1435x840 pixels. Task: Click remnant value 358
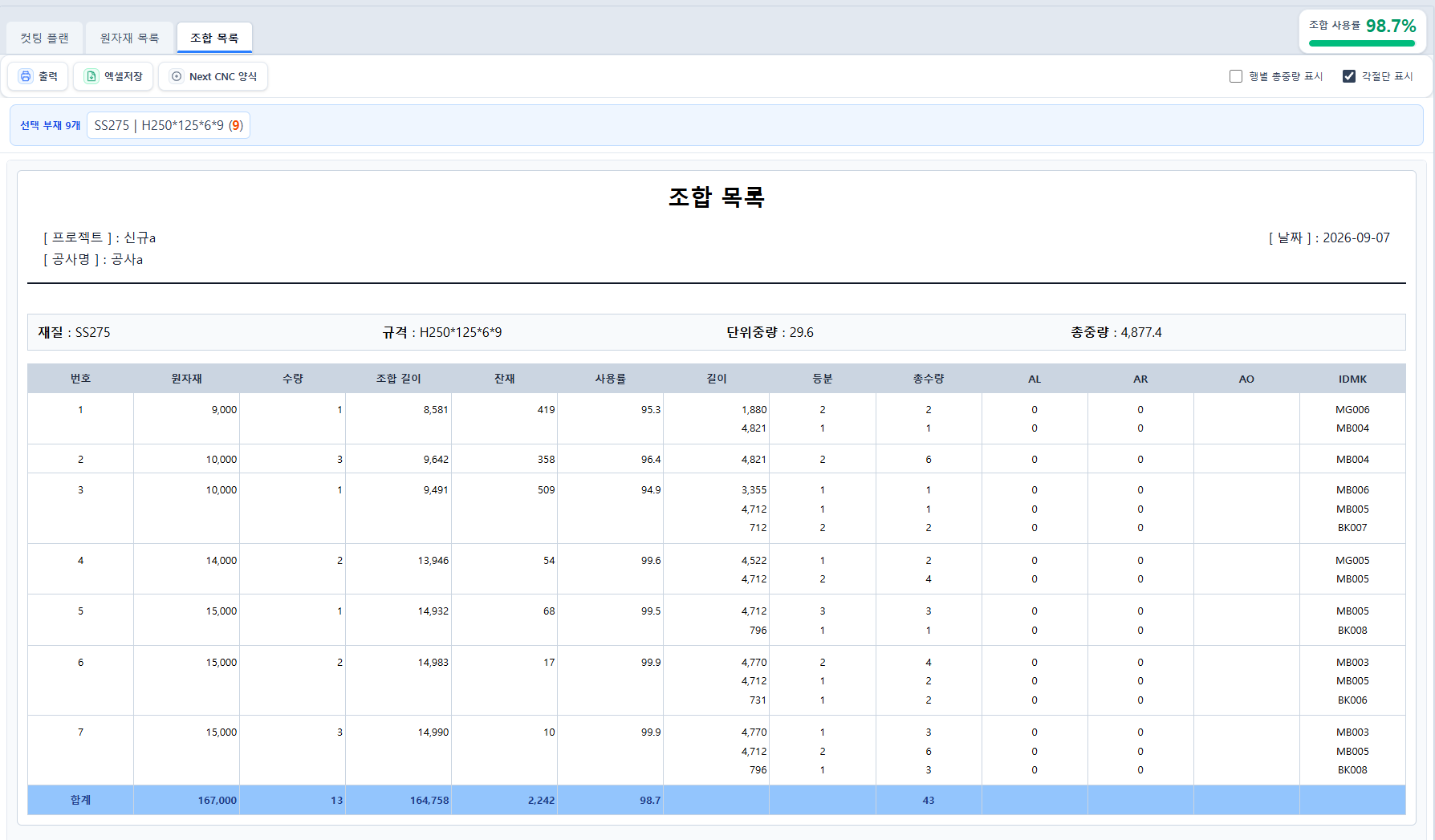click(546, 459)
